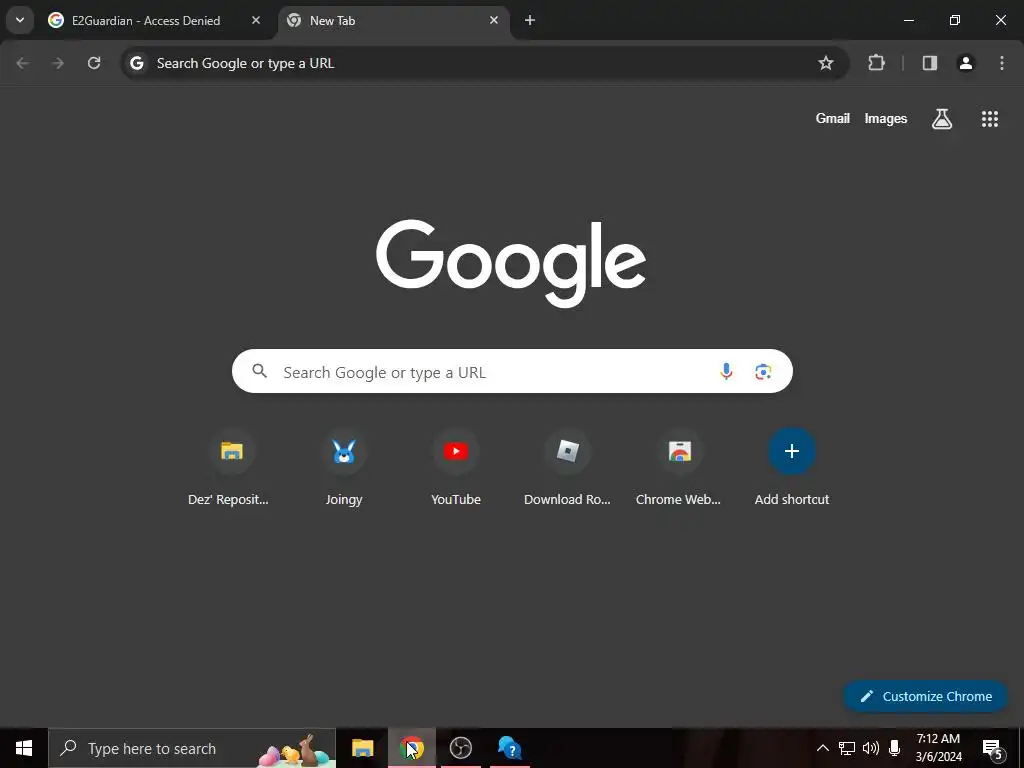1024x768 pixels.
Task: Show hidden system tray icons
Action: (823, 748)
